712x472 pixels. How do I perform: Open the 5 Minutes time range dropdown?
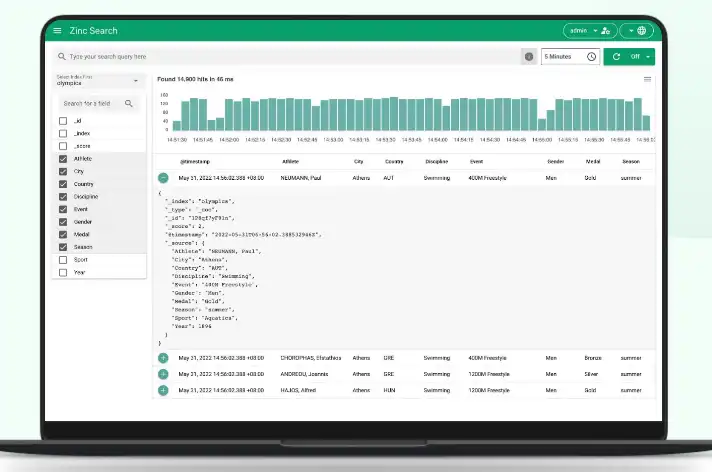pos(570,57)
